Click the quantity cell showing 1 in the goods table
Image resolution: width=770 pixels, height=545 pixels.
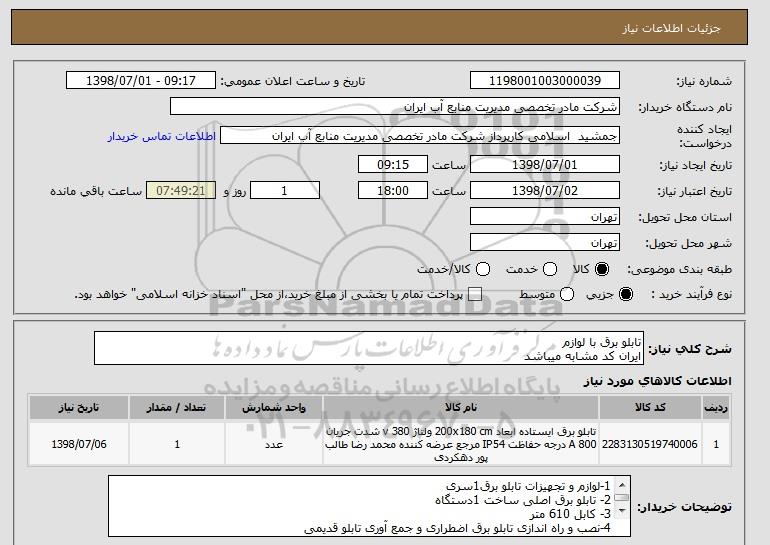177,444
